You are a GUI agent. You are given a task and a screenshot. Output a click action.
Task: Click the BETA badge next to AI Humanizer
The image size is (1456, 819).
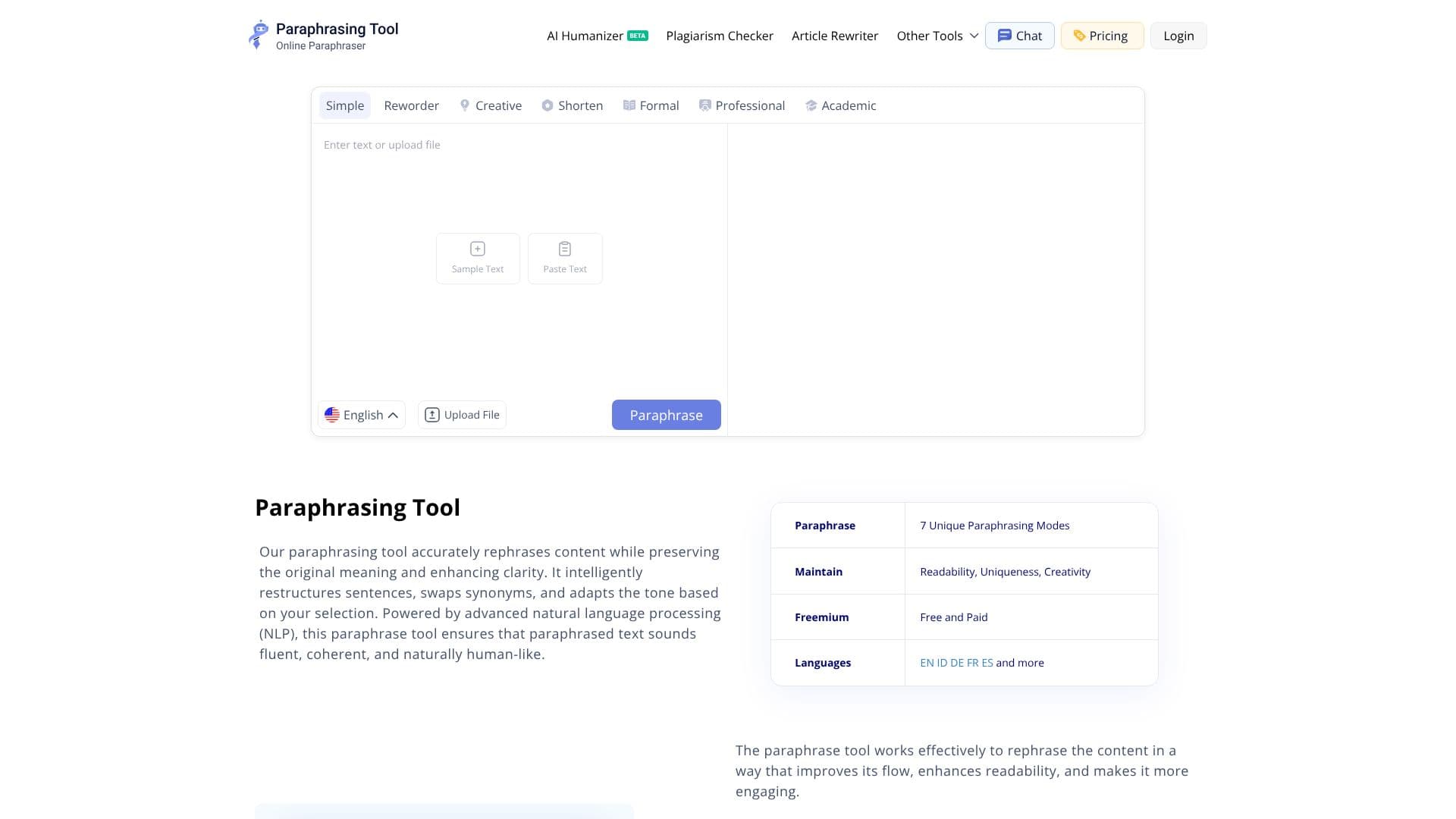[x=638, y=36]
